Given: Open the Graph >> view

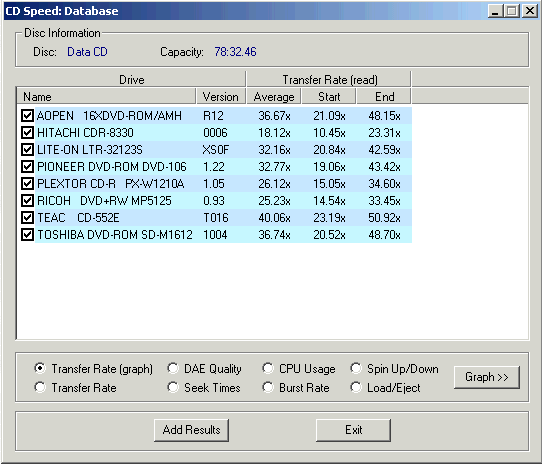Looking at the screenshot, I should (487, 377).
